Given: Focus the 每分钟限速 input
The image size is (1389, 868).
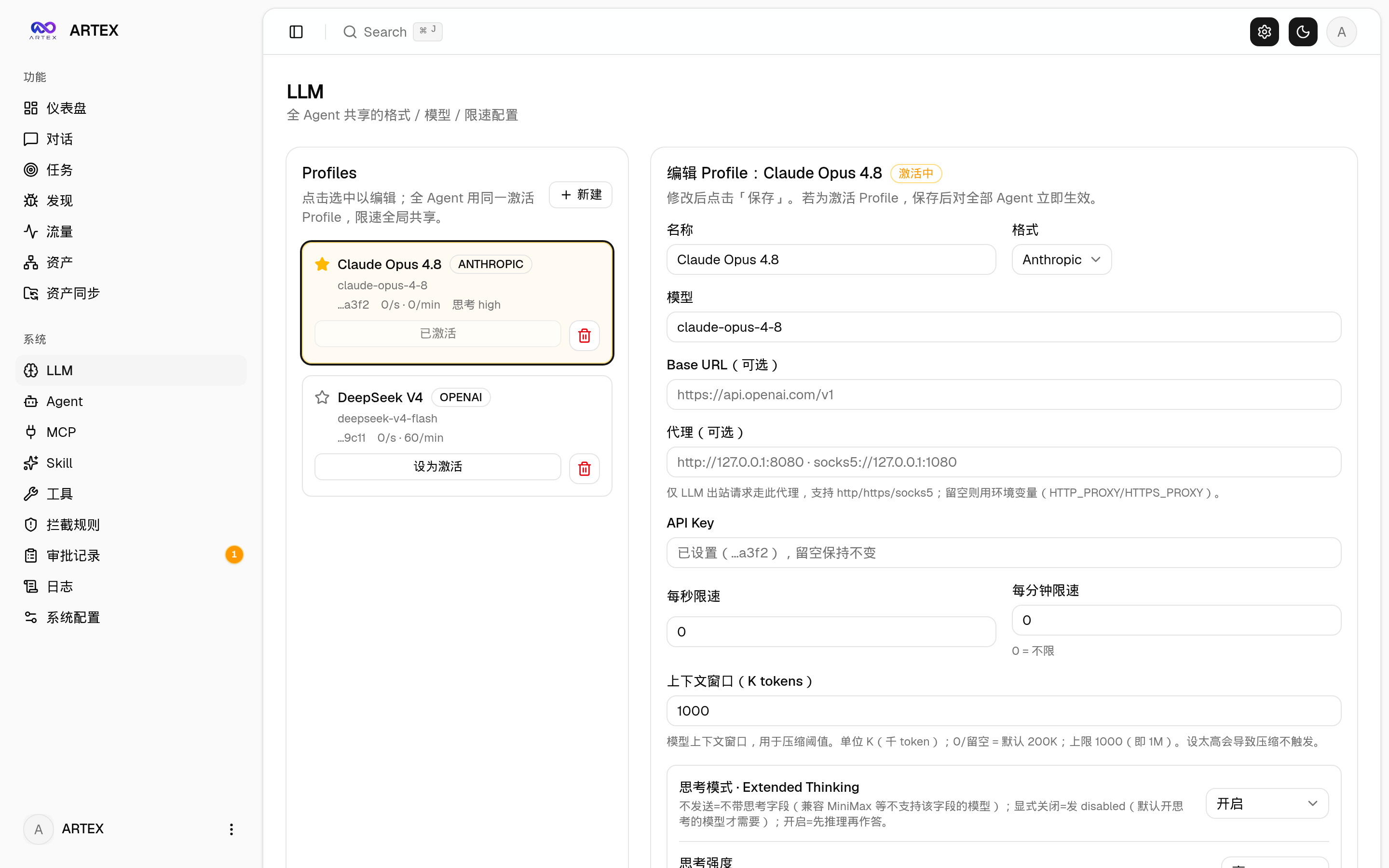Looking at the screenshot, I should coord(1176,620).
